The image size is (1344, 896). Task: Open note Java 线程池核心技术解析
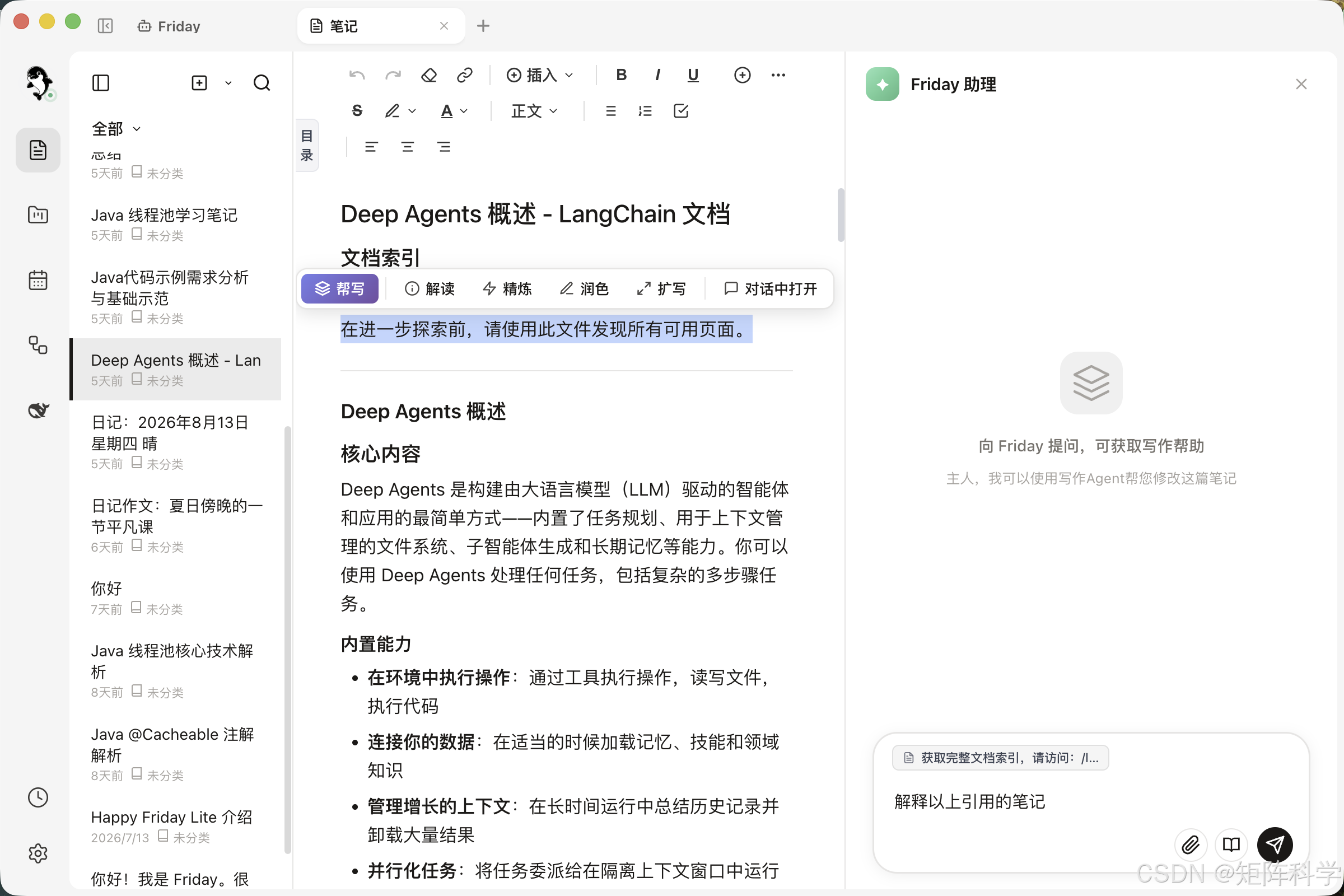coord(176,670)
